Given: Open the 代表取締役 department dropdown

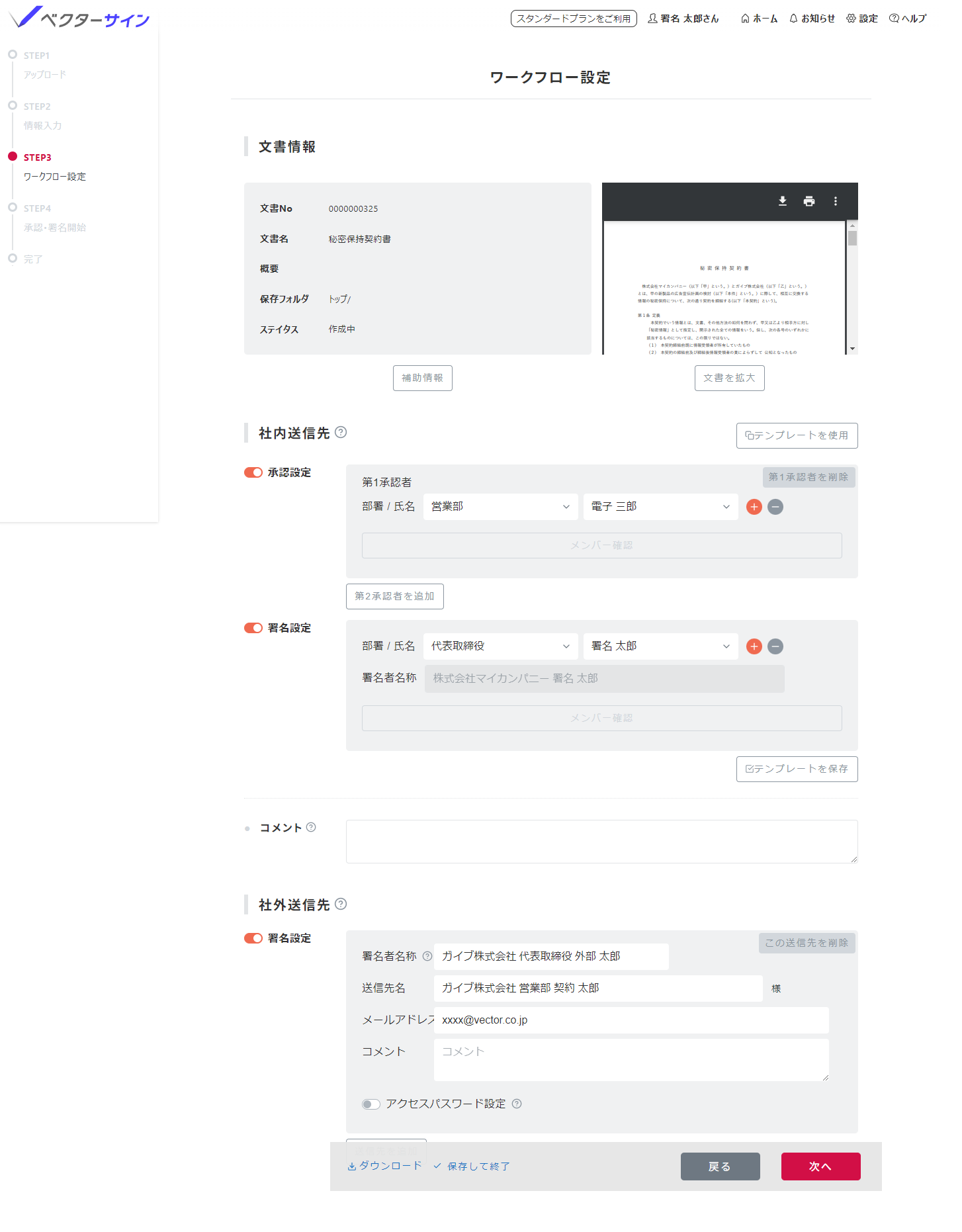Looking at the screenshot, I should pos(501,646).
